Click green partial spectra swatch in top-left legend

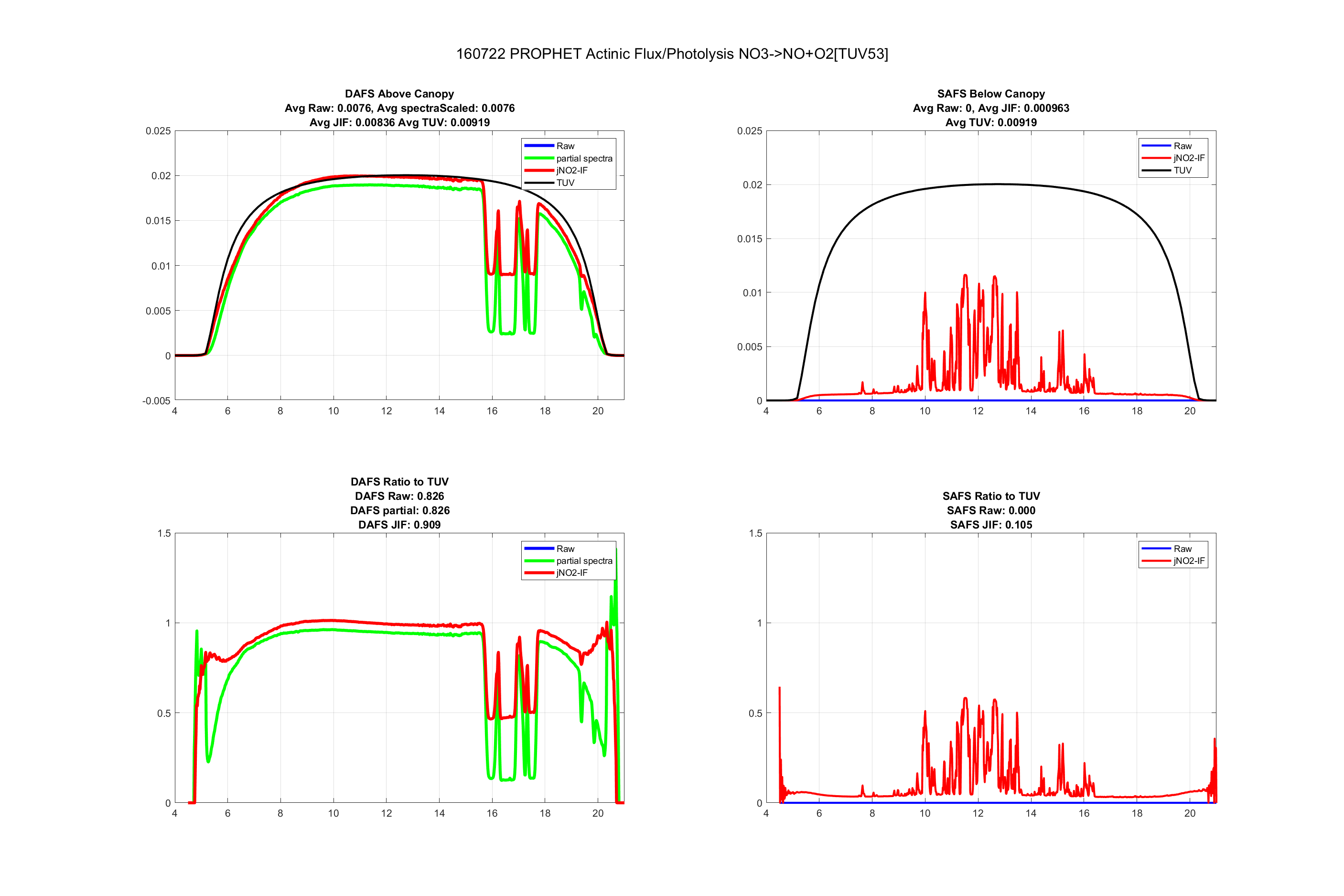(538, 158)
